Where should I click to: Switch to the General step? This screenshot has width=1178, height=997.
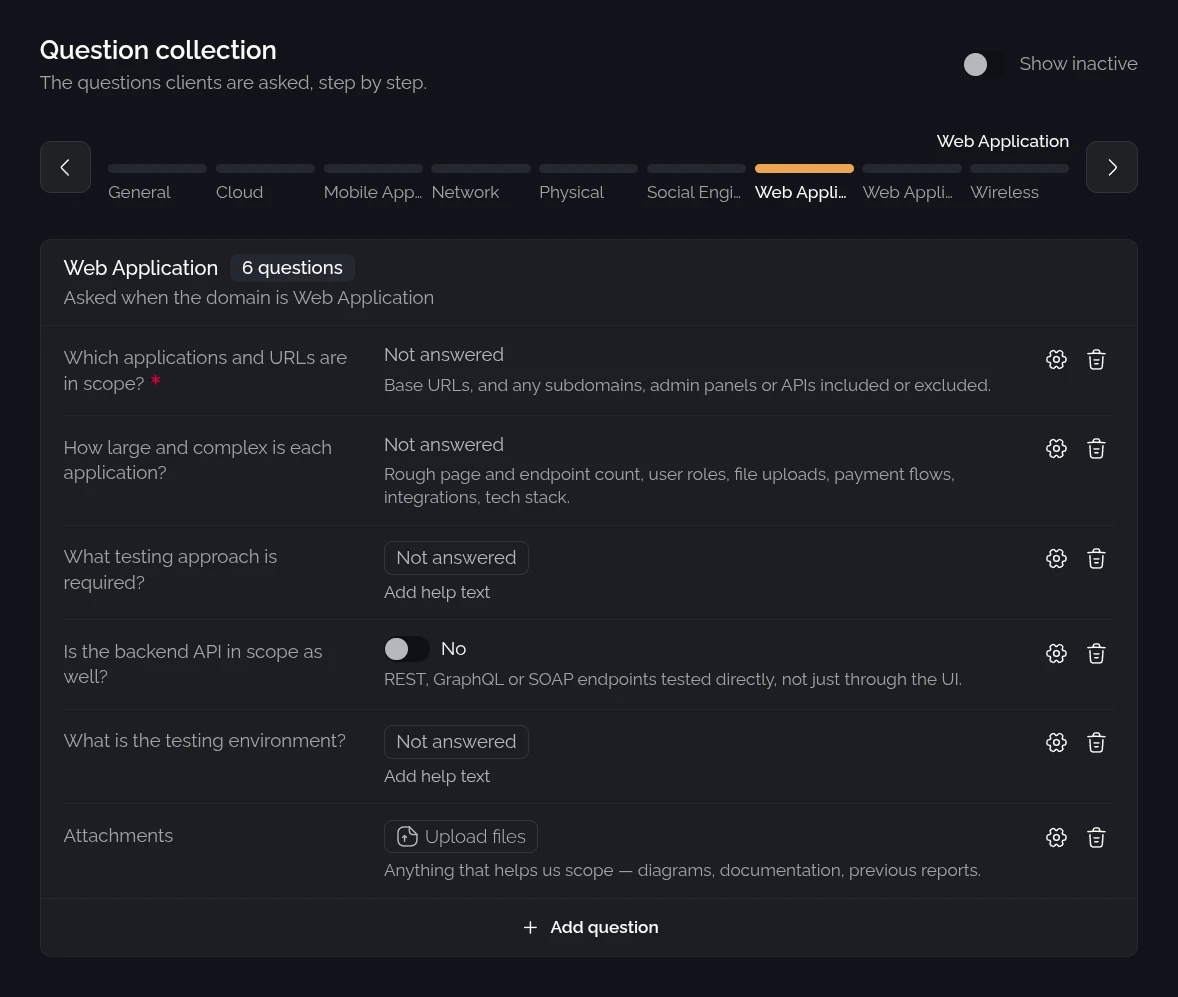(157, 183)
